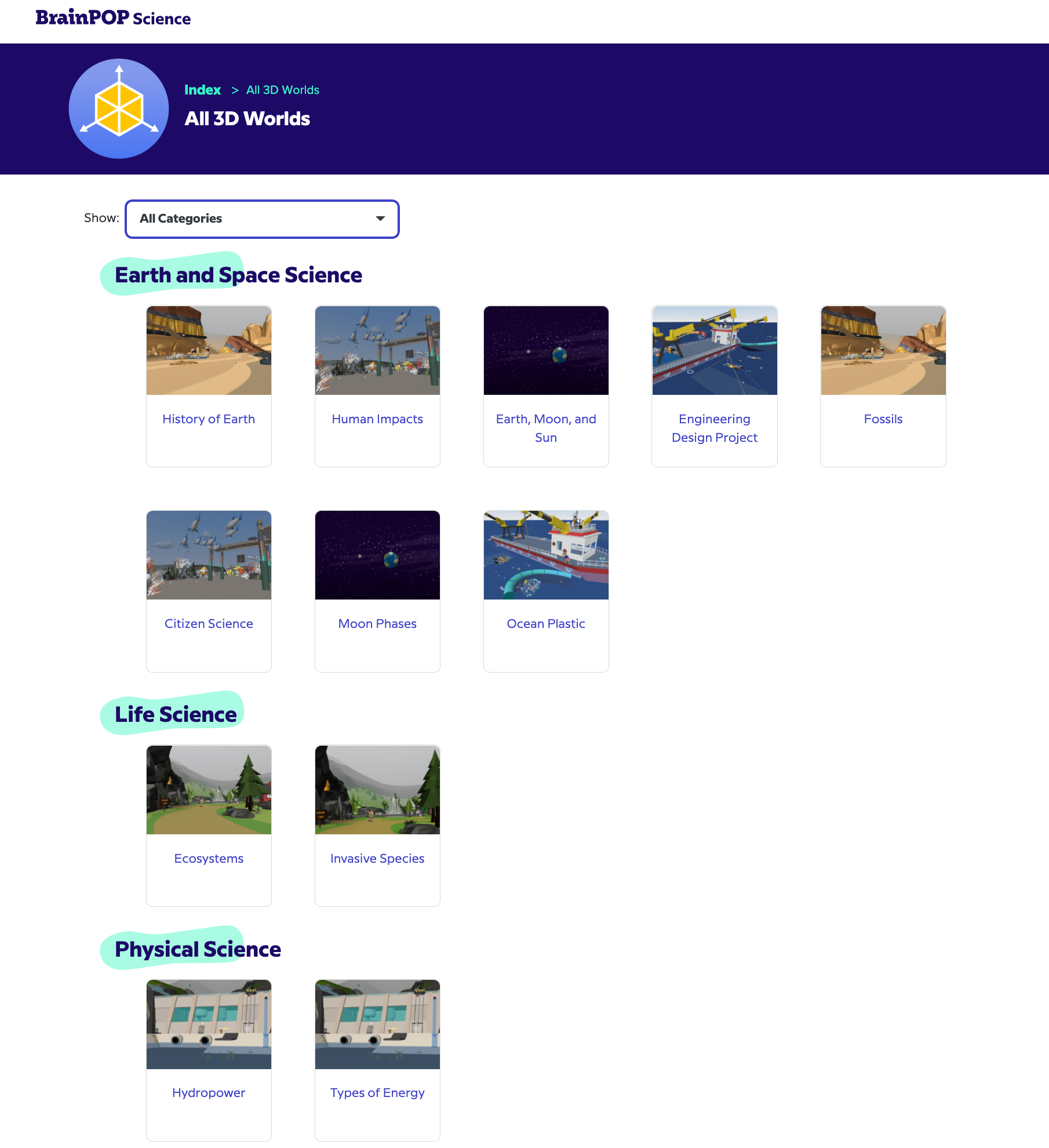Click the Life Science section heading
This screenshot has height=1148, width=1049.
(176, 714)
